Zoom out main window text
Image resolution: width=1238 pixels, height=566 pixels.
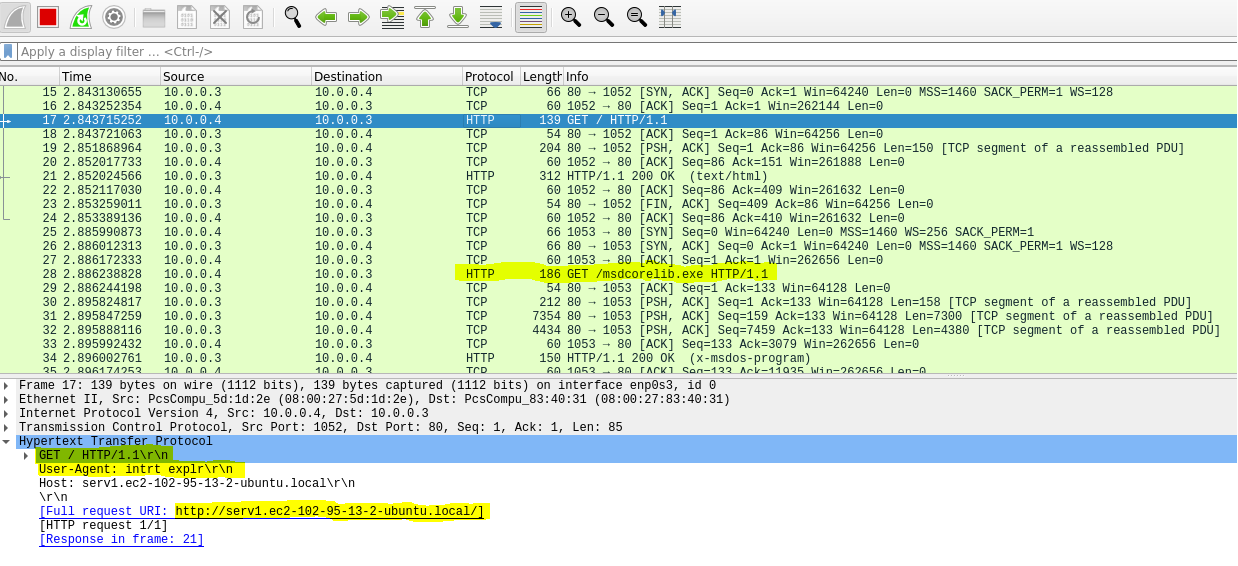click(x=604, y=17)
